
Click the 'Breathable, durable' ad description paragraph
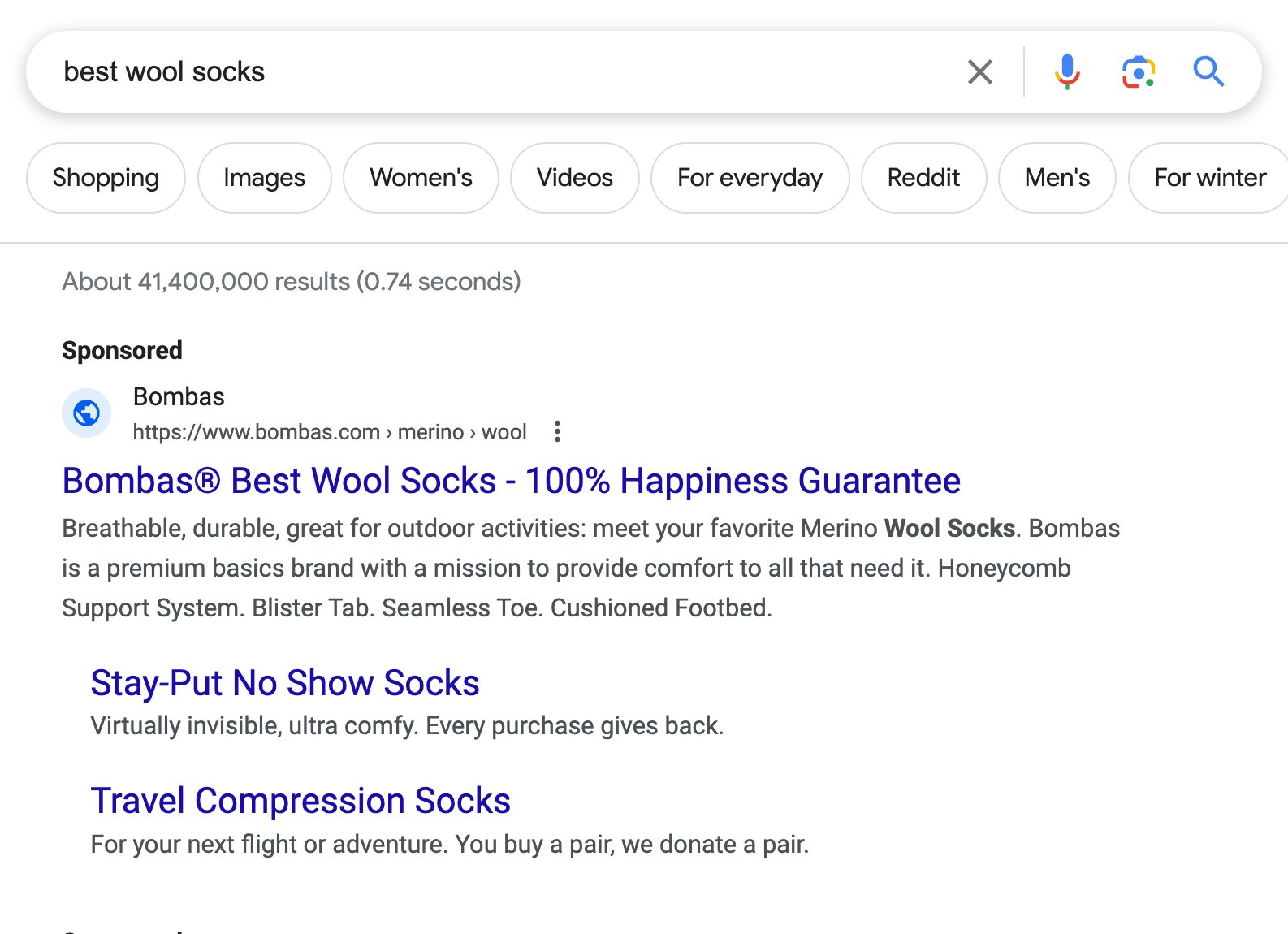590,568
